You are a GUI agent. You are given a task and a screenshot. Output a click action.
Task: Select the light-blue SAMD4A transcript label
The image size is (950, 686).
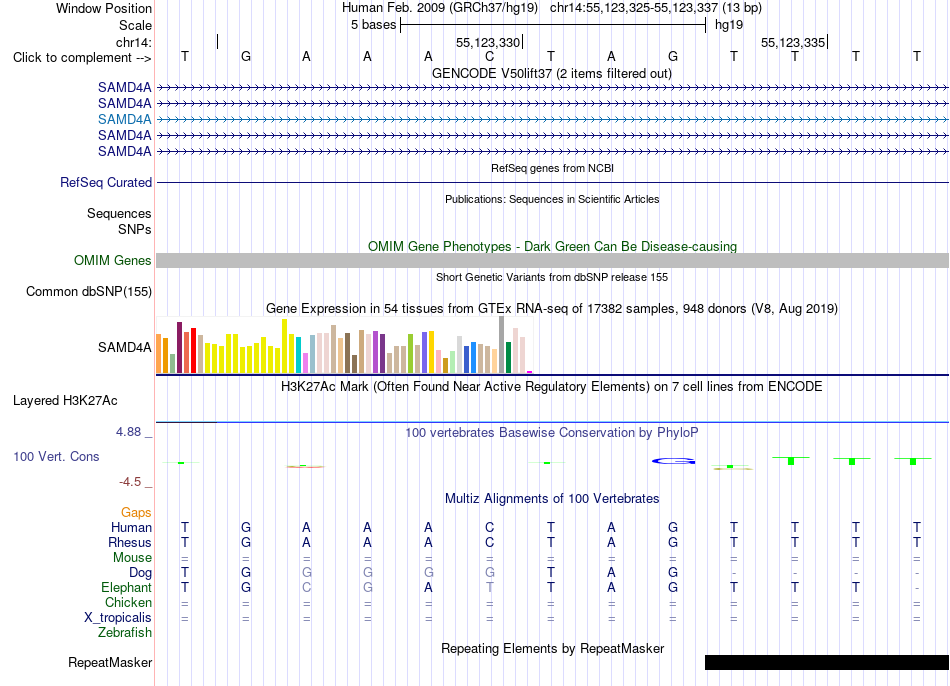(124, 119)
